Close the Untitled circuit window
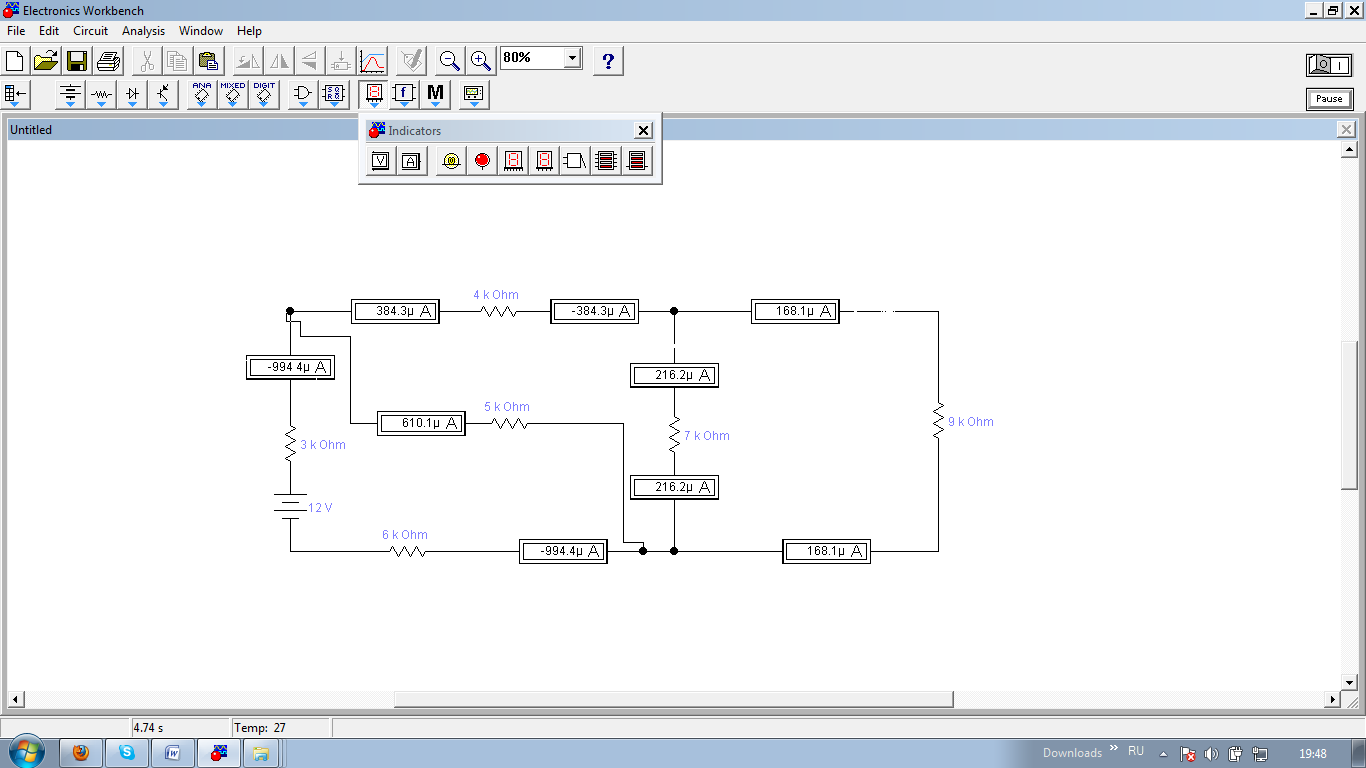Screen dimensions: 1366x768 (x=1347, y=129)
